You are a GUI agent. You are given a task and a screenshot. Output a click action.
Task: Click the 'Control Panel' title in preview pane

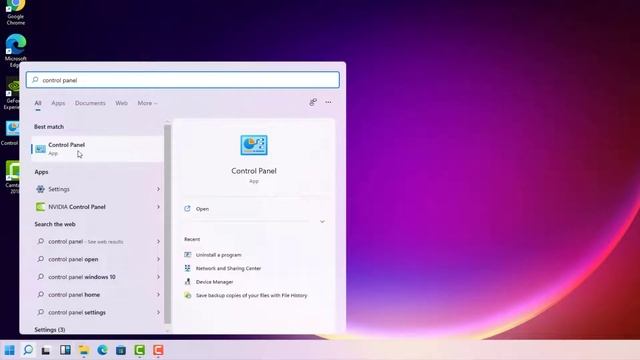click(254, 171)
